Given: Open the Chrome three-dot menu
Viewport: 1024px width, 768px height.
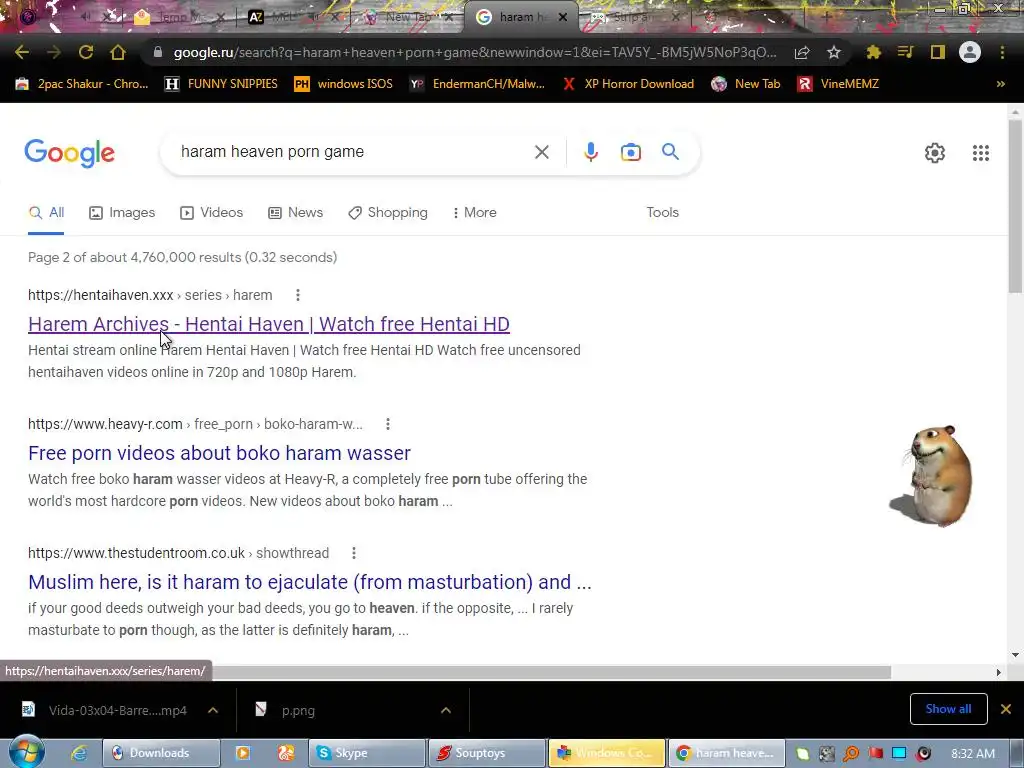Looking at the screenshot, I should (1002, 52).
